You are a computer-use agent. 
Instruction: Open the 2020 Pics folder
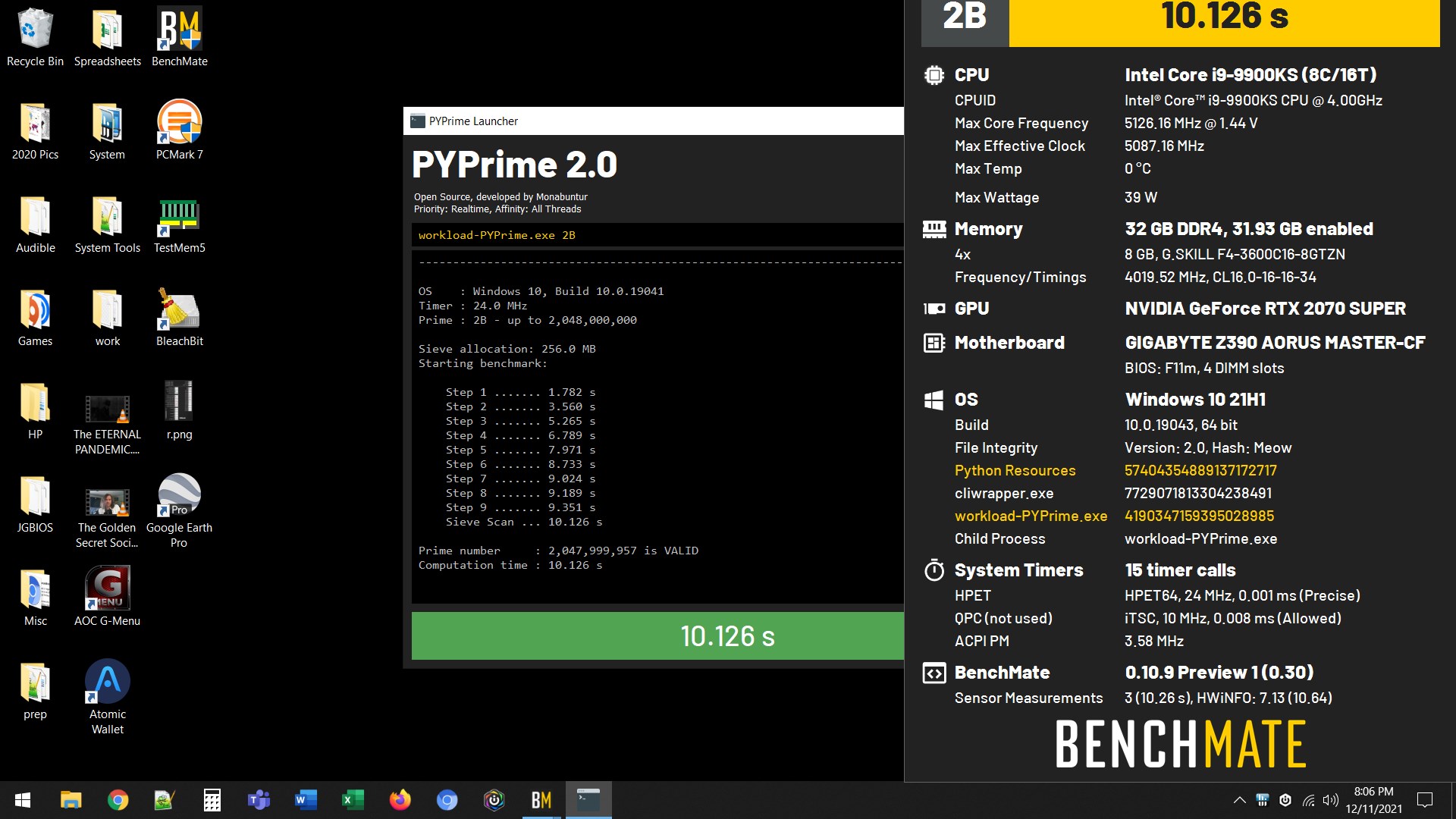point(35,131)
